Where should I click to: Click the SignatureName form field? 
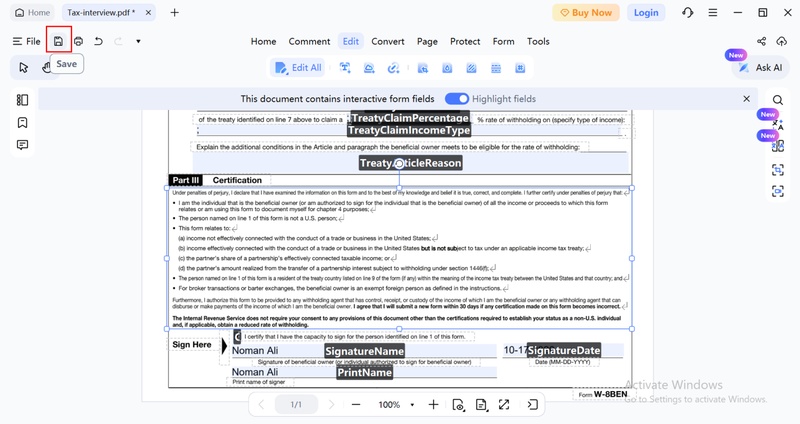364,351
